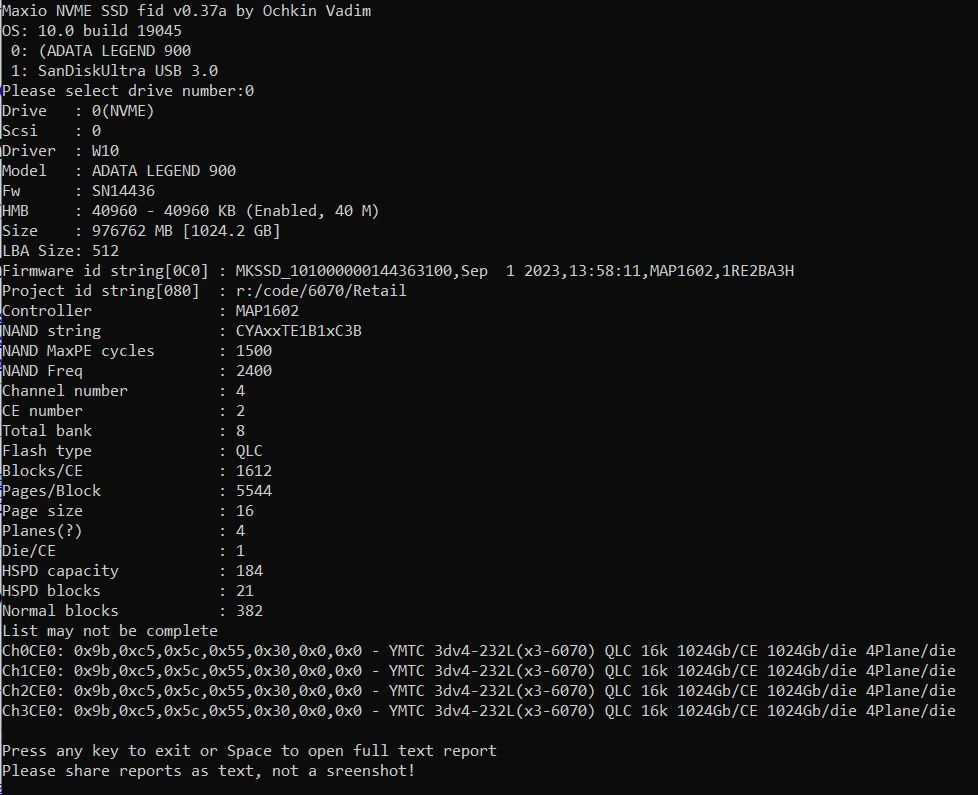This screenshot has height=795, width=978.
Task: Click the NAND MaxPE cycles value 1500
Action: (254, 351)
